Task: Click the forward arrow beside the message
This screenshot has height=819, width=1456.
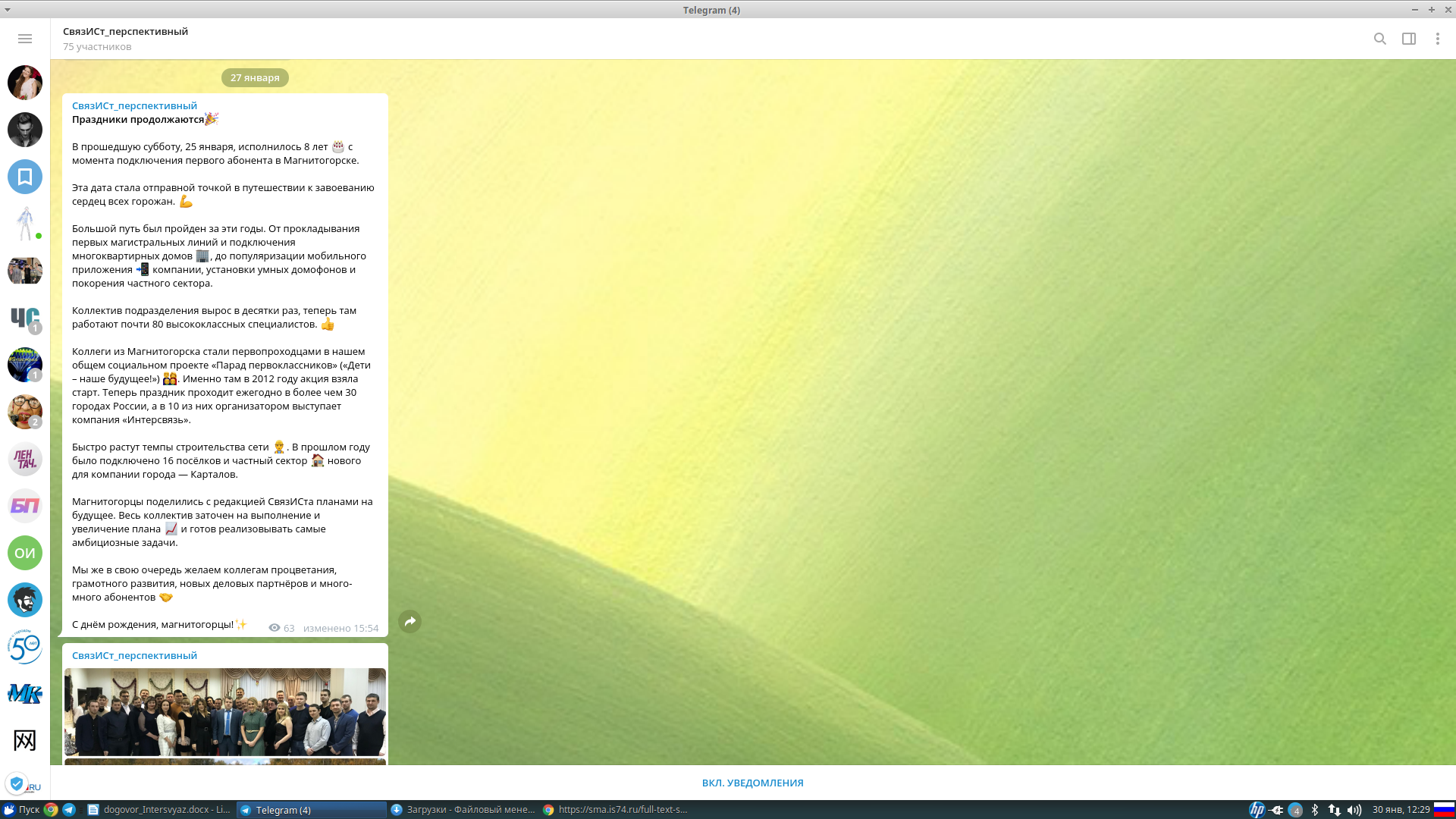Action: [x=409, y=622]
